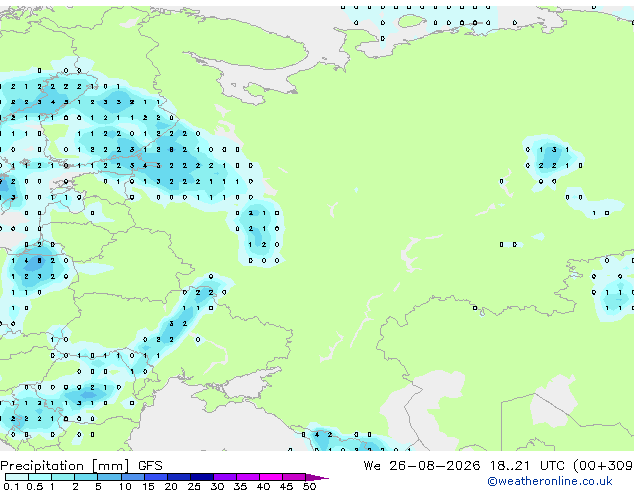Pick the legend swatch between 45 and 50
Viewport: 634px width, 490px height.
point(294,477)
